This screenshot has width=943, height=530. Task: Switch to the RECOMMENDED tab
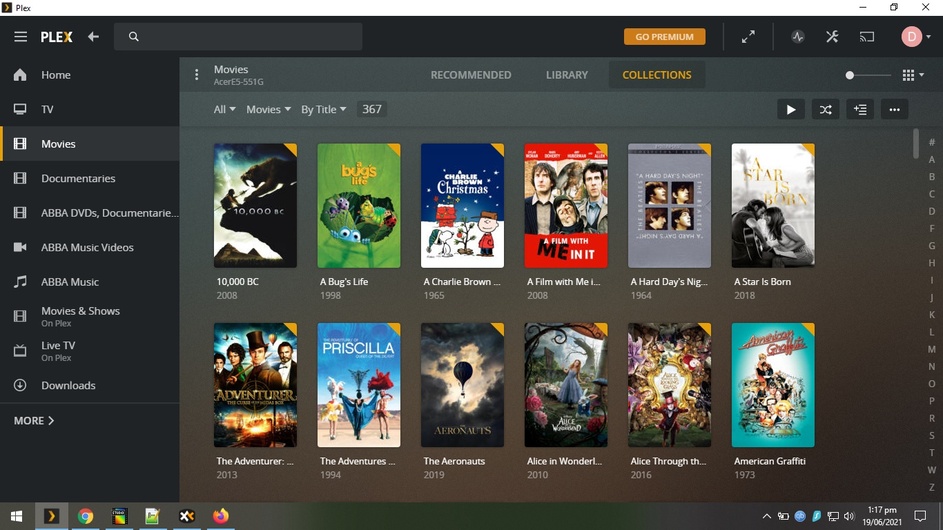pos(471,75)
